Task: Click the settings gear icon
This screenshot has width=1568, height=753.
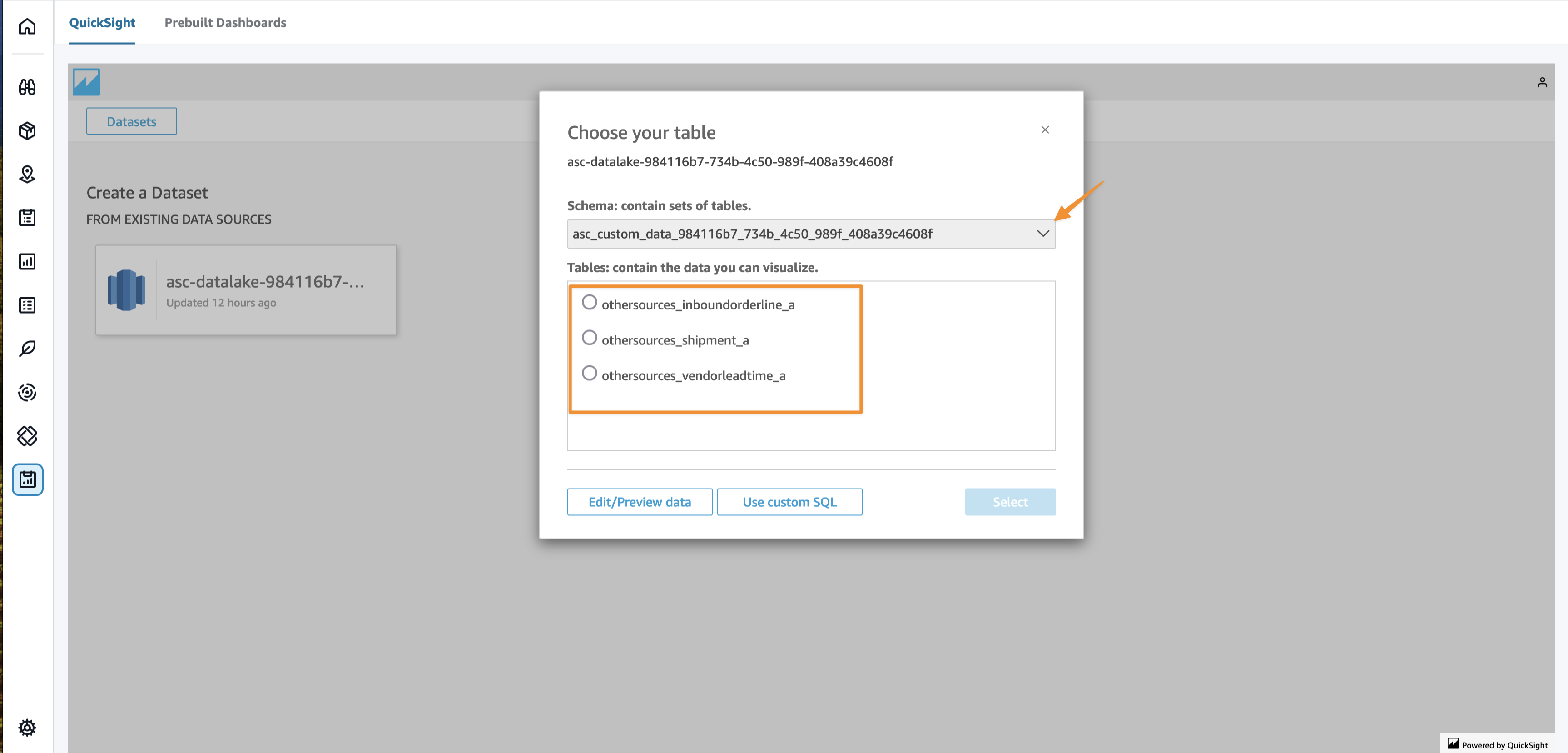Action: click(27, 728)
